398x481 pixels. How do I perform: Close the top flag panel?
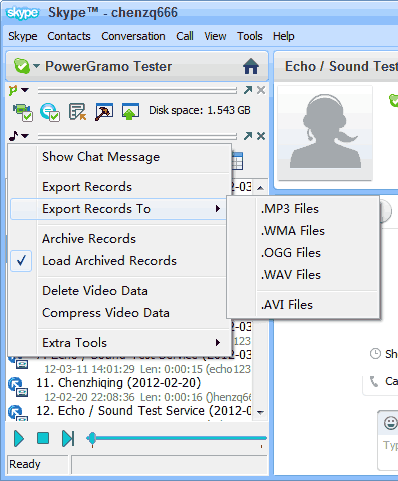click(x=261, y=90)
